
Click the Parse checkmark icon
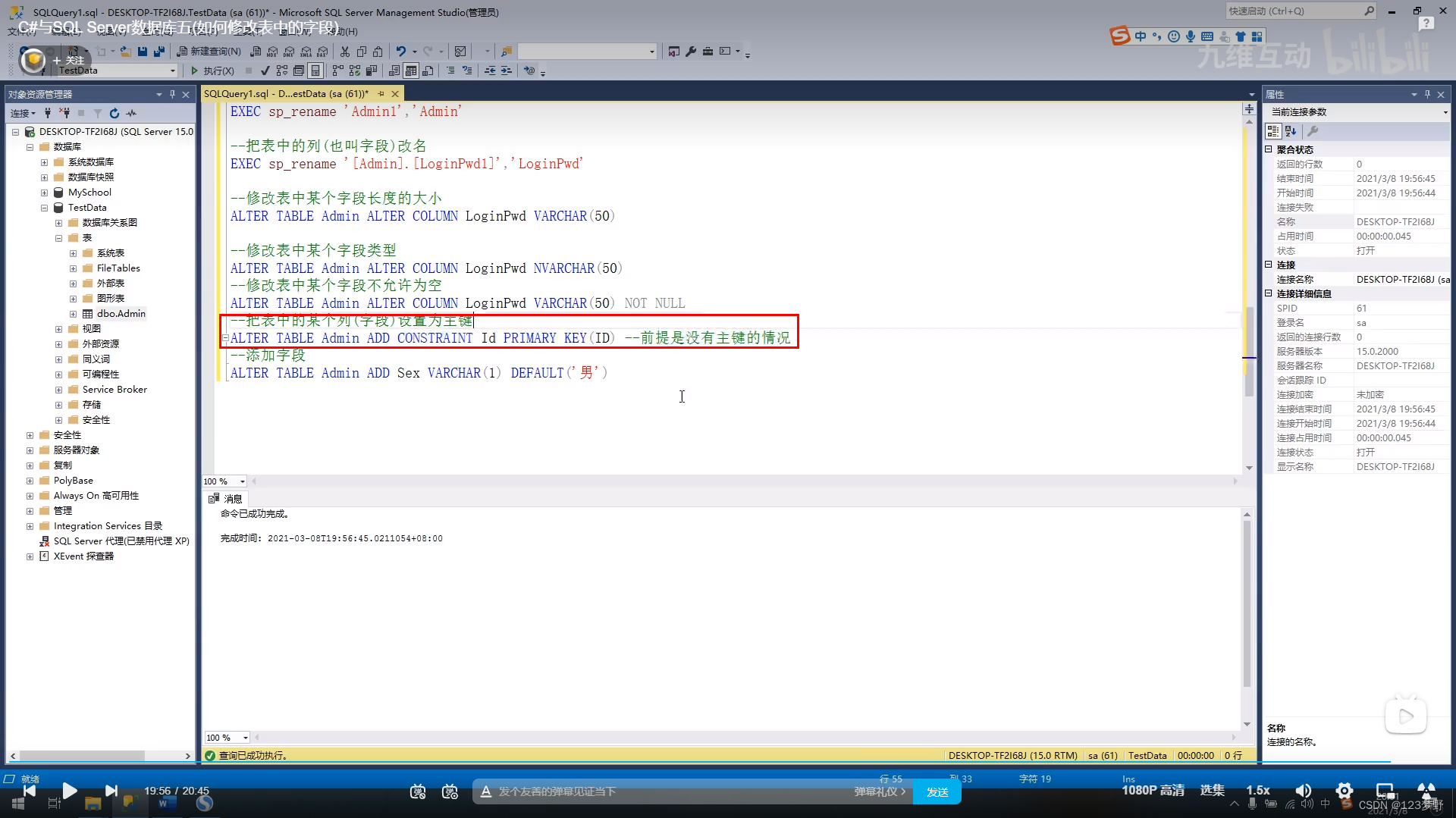pos(265,71)
